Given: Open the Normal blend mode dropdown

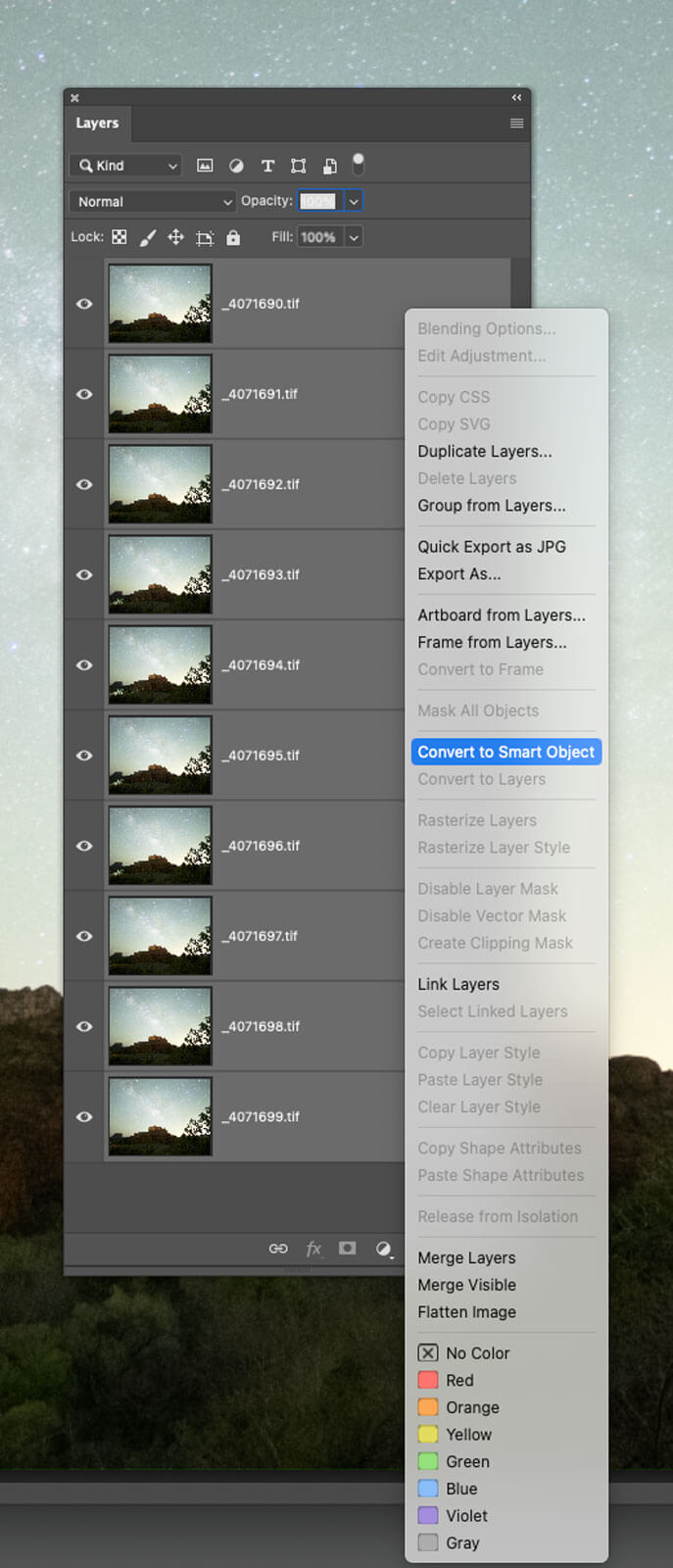Looking at the screenshot, I should (154, 202).
